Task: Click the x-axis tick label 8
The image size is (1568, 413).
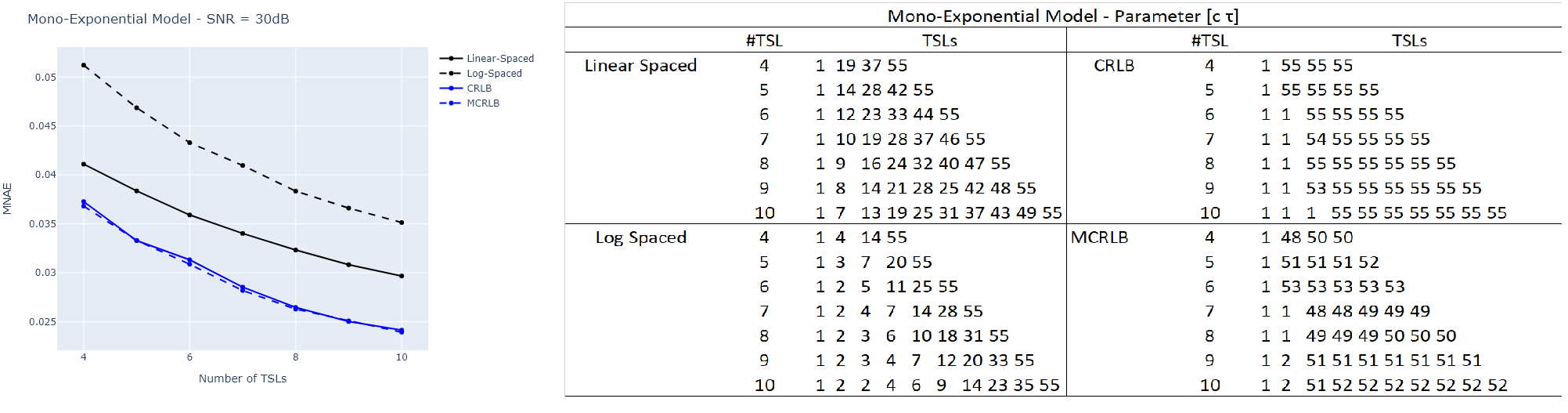Action: [x=296, y=357]
